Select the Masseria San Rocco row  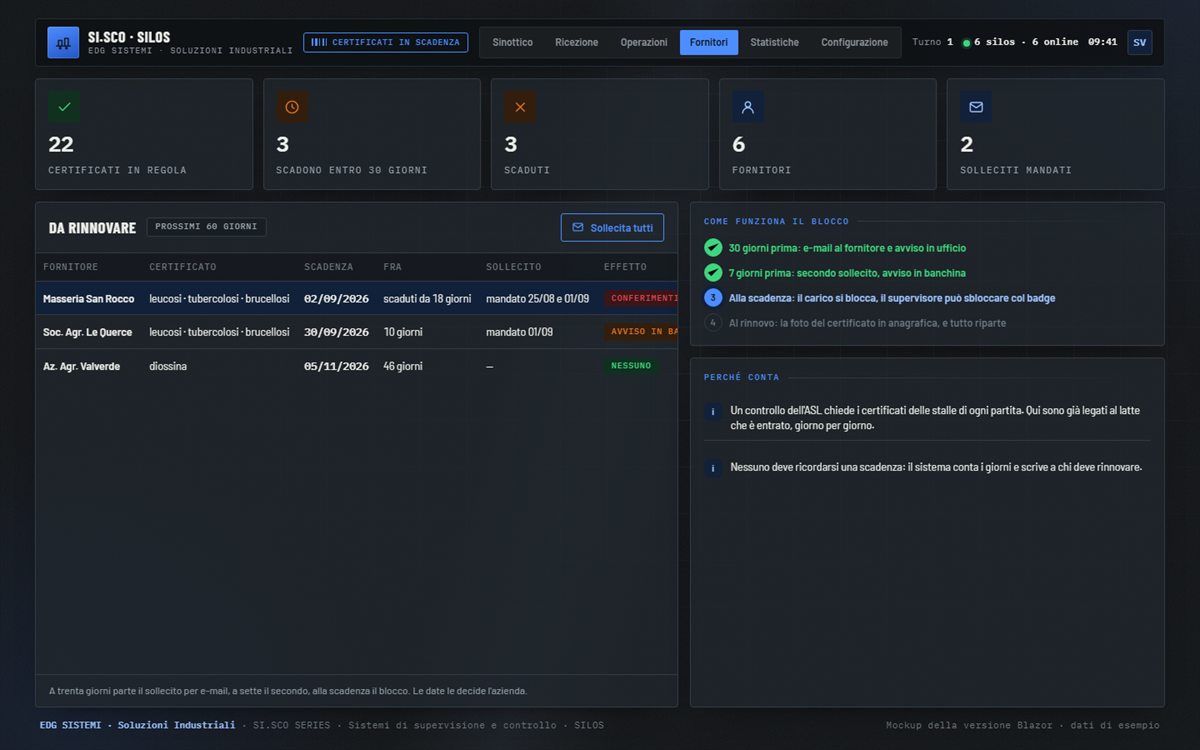tap(357, 298)
